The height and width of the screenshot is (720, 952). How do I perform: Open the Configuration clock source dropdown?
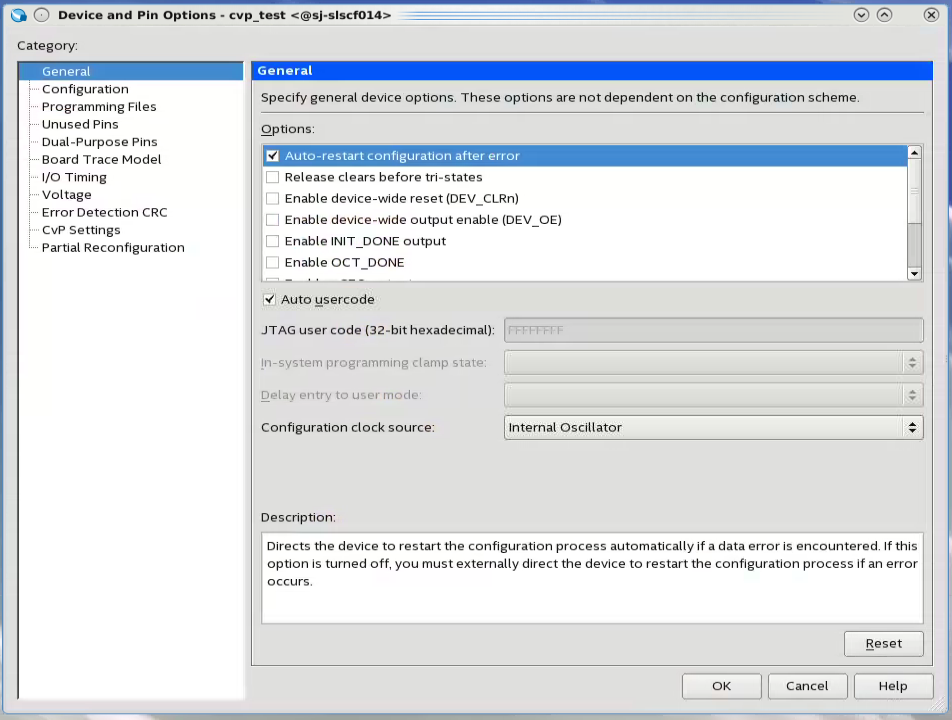713,427
